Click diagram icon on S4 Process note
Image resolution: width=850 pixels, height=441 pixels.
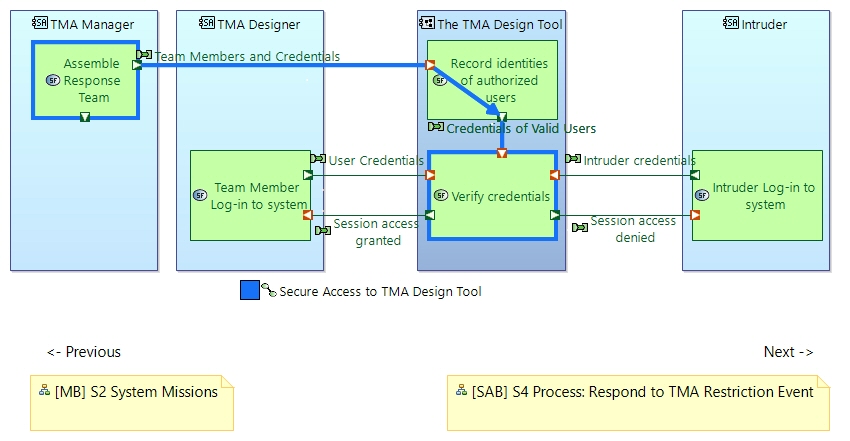(x=461, y=390)
